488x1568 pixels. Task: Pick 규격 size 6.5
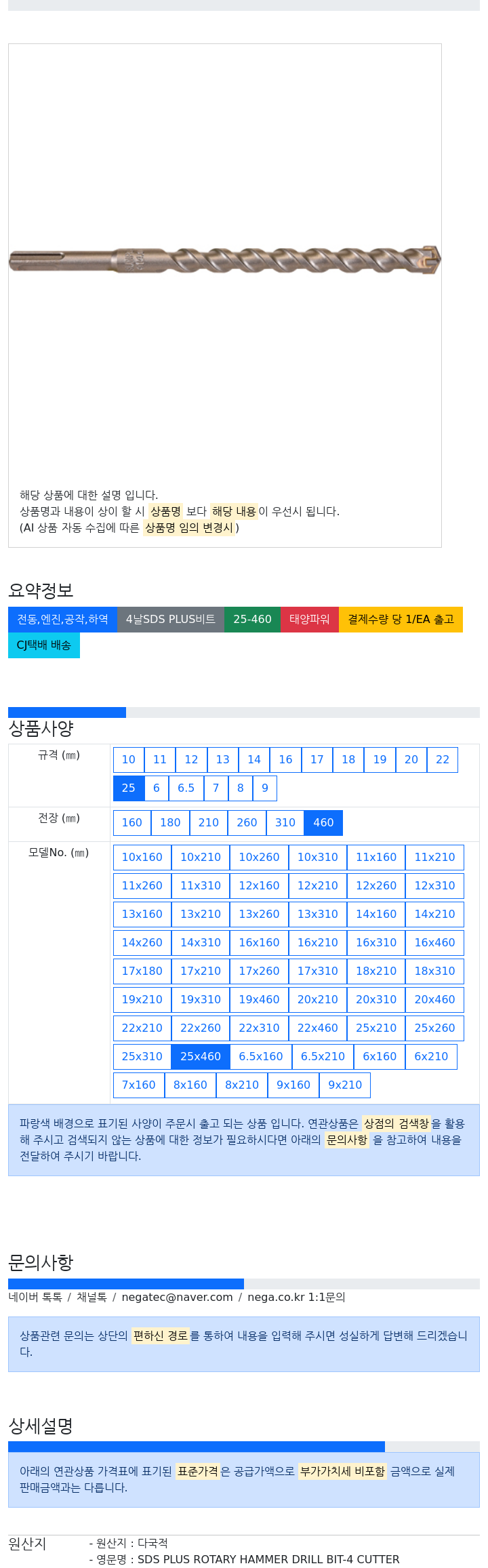pyautogui.click(x=186, y=788)
